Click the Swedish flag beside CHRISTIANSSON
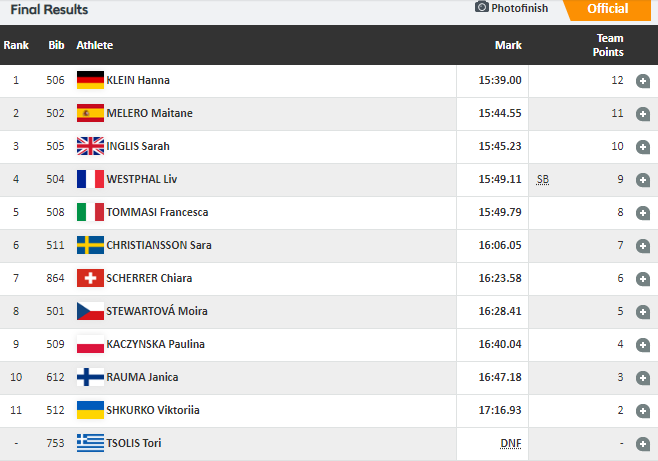Image resolution: width=658 pixels, height=461 pixels. [x=90, y=245]
